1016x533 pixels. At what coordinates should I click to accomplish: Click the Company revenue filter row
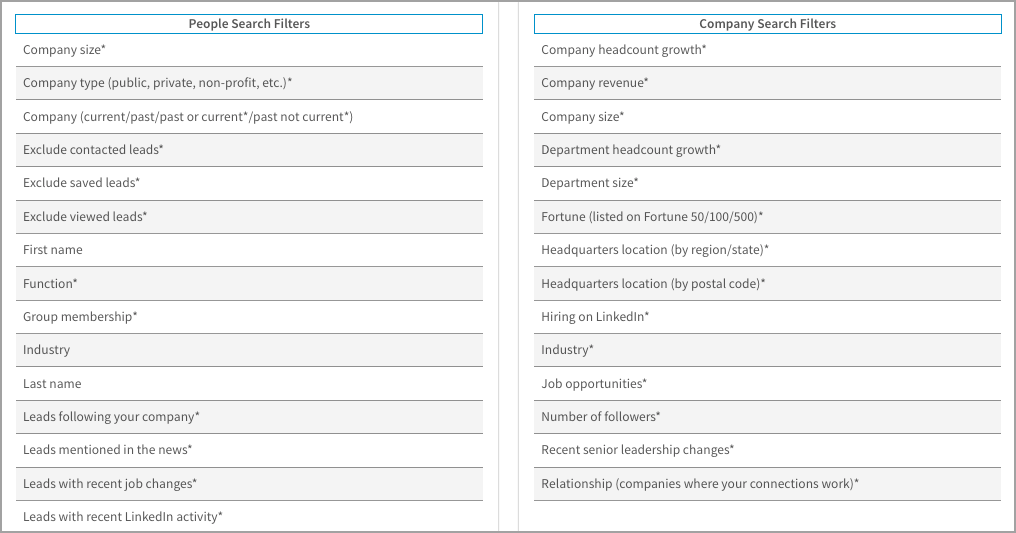(594, 83)
